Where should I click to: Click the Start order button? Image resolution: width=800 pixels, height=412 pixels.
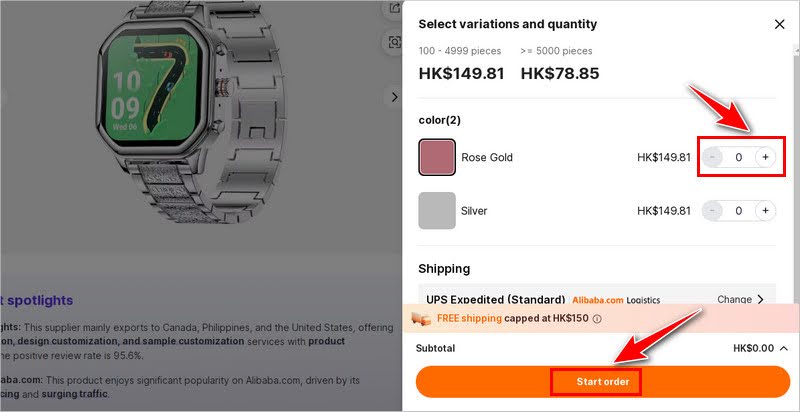click(x=602, y=382)
